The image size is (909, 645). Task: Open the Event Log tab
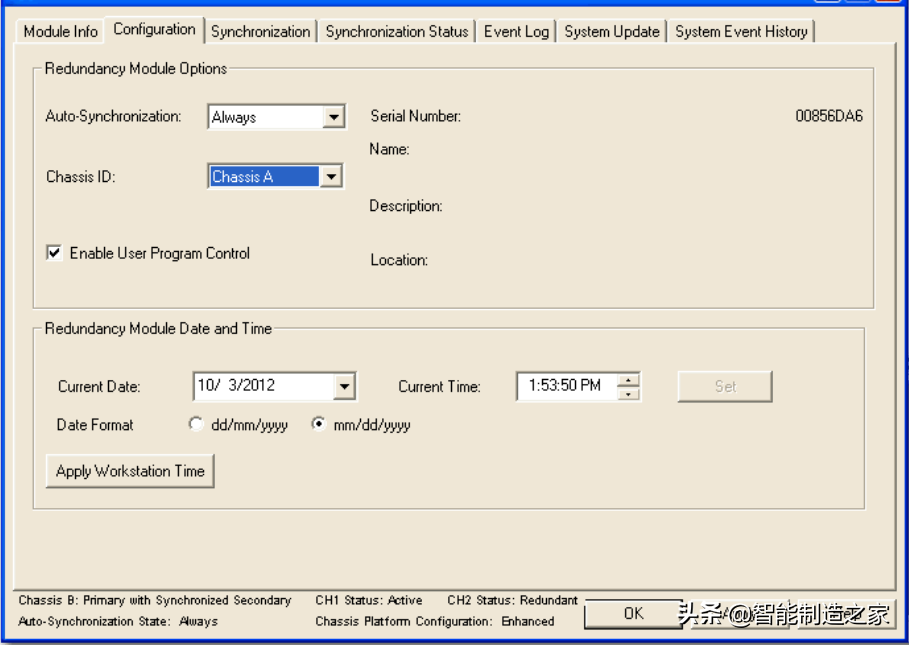pyautogui.click(x=516, y=31)
